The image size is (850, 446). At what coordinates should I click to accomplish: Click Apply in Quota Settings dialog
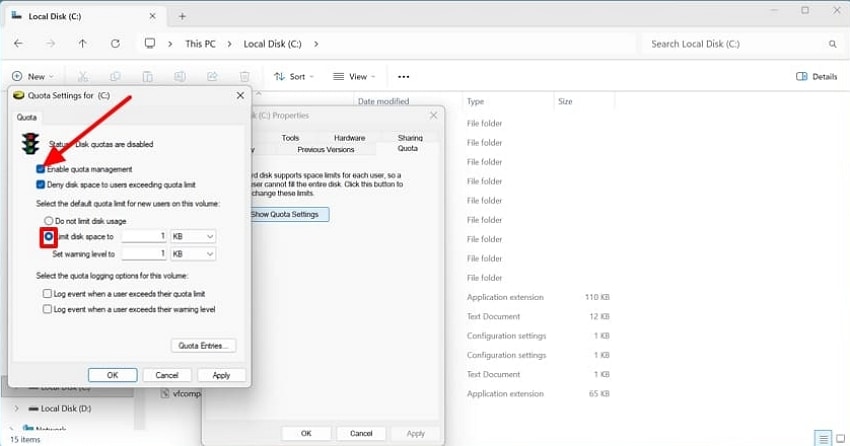[x=221, y=375]
